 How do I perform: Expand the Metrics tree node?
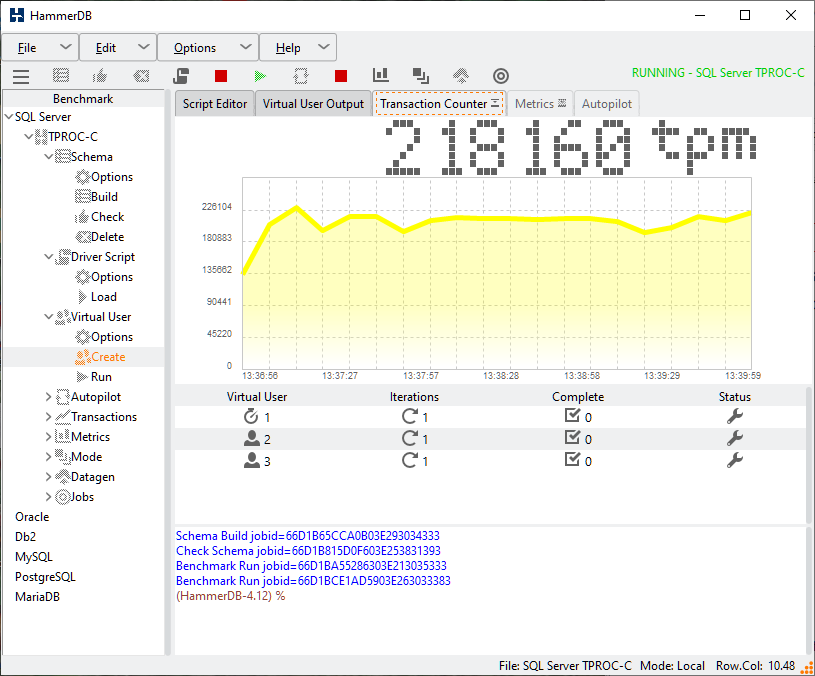tap(48, 436)
